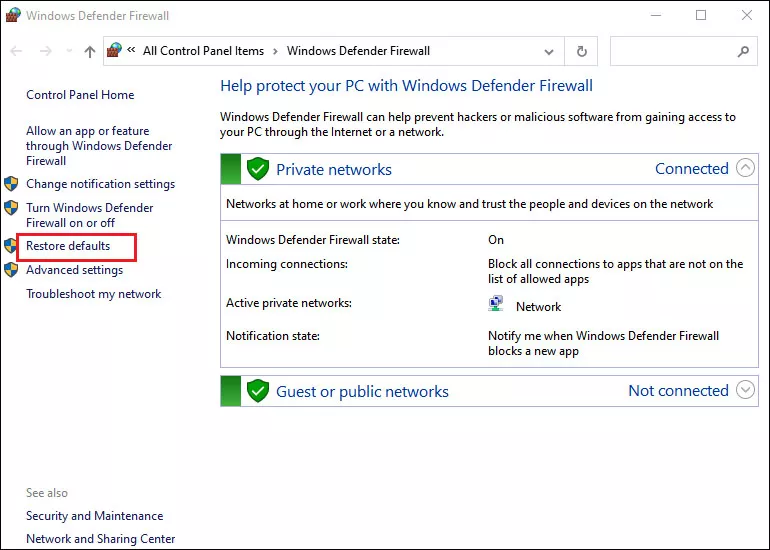Close the Windows Defender Firewall window
Screen dimensions: 770x550
tap(747, 15)
